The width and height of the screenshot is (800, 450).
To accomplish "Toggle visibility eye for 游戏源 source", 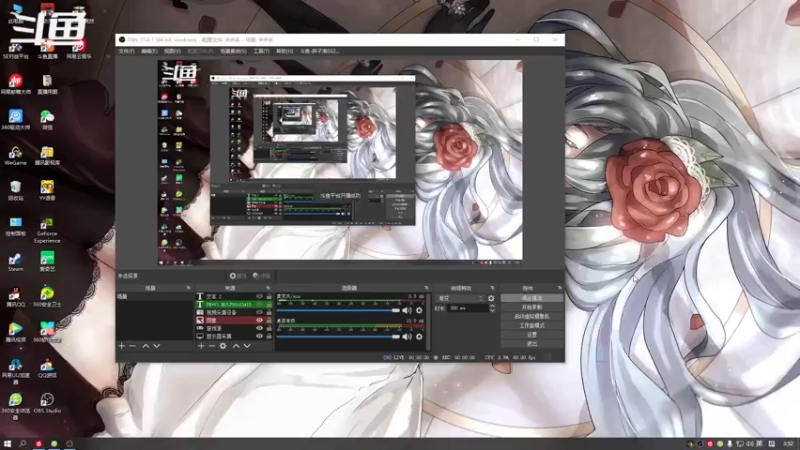I will [259, 329].
